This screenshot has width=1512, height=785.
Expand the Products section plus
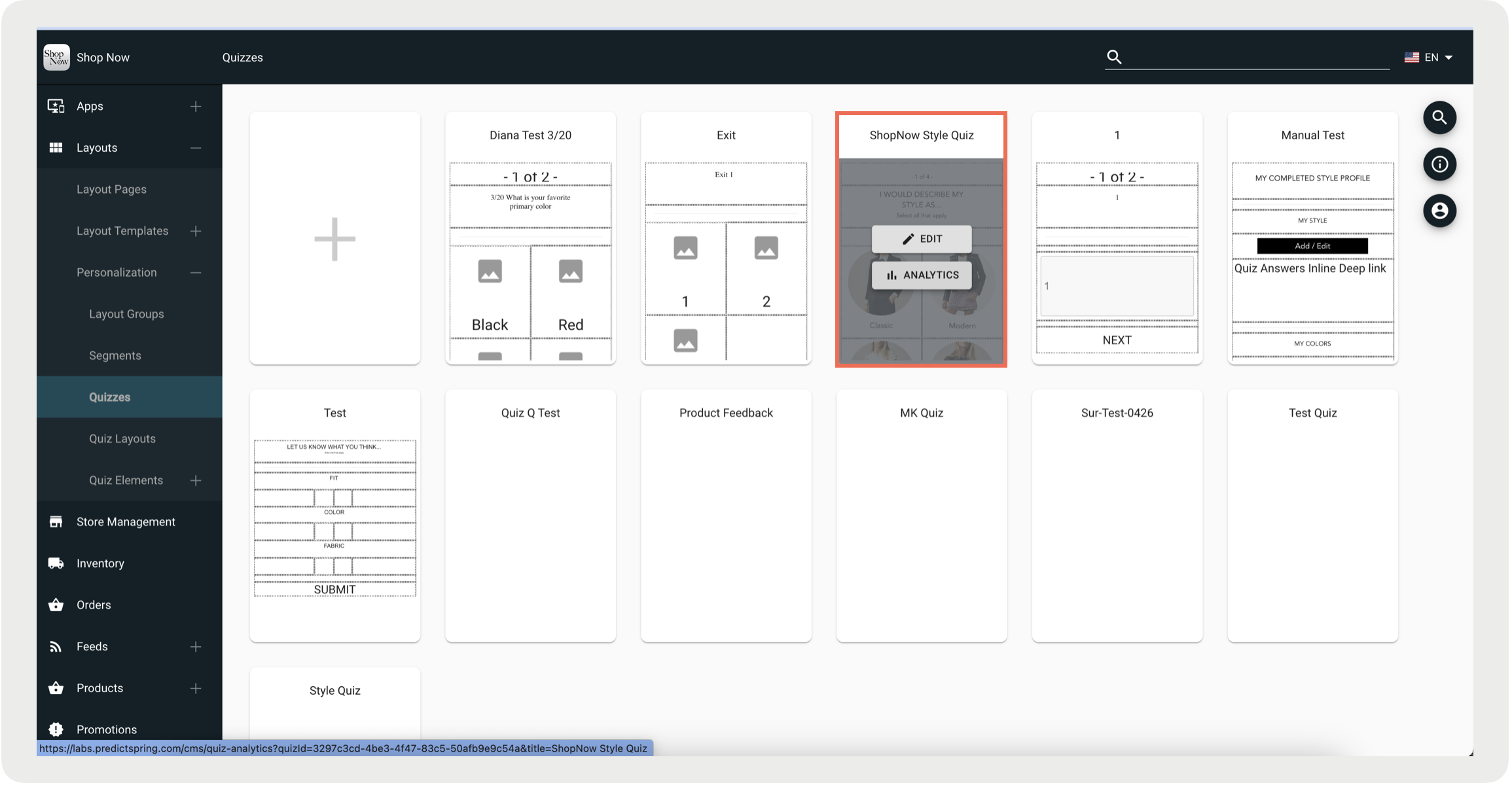(x=196, y=688)
